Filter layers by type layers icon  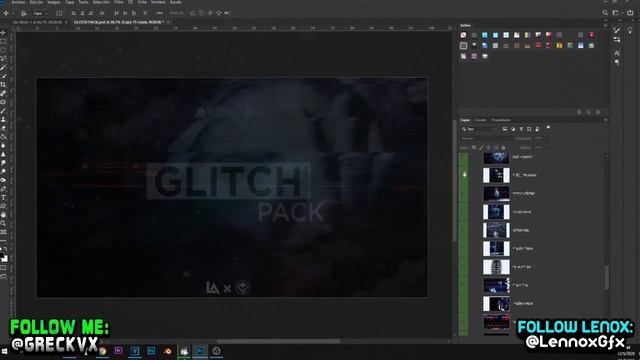click(521, 129)
